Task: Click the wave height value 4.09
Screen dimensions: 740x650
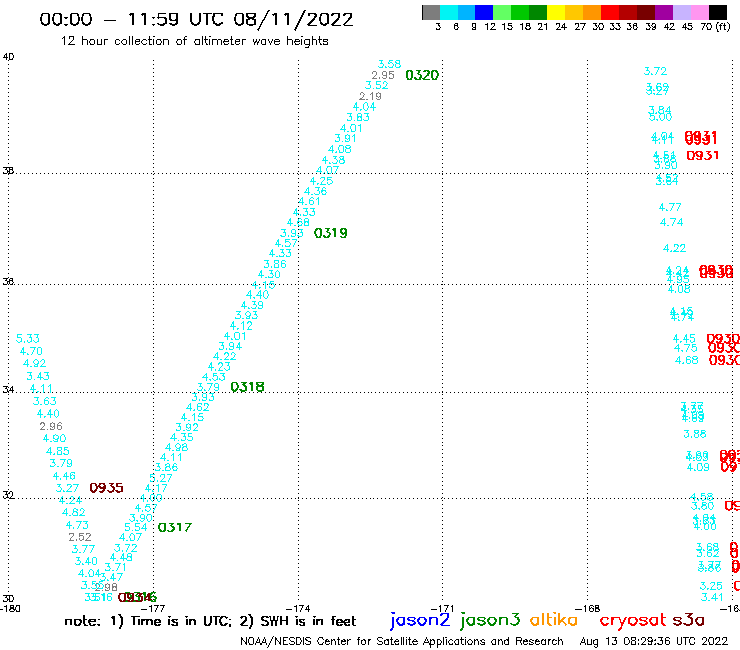Action: 698,467
